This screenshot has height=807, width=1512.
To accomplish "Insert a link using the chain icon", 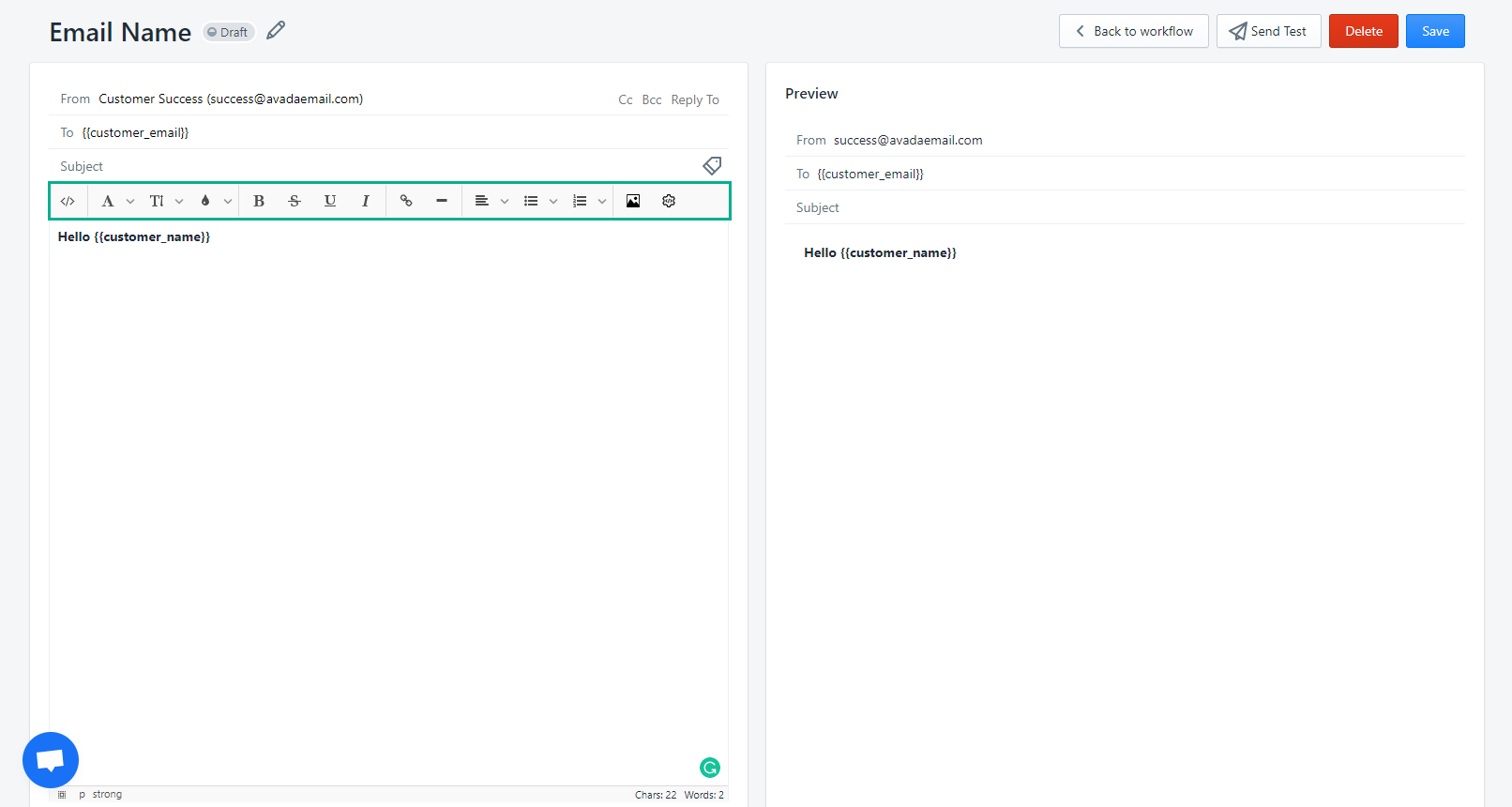I will pyautogui.click(x=406, y=201).
